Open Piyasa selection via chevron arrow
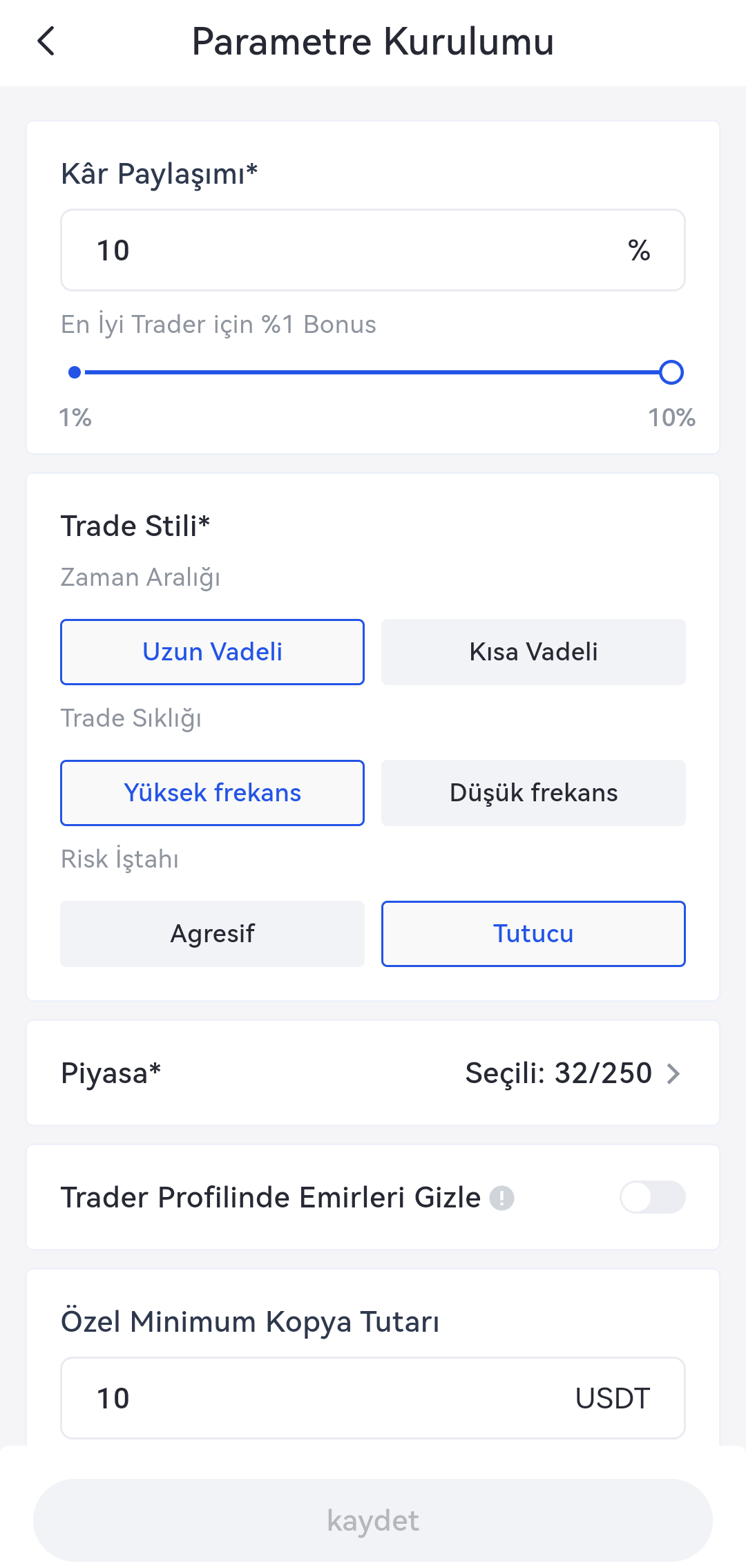746x1568 pixels. (673, 1073)
